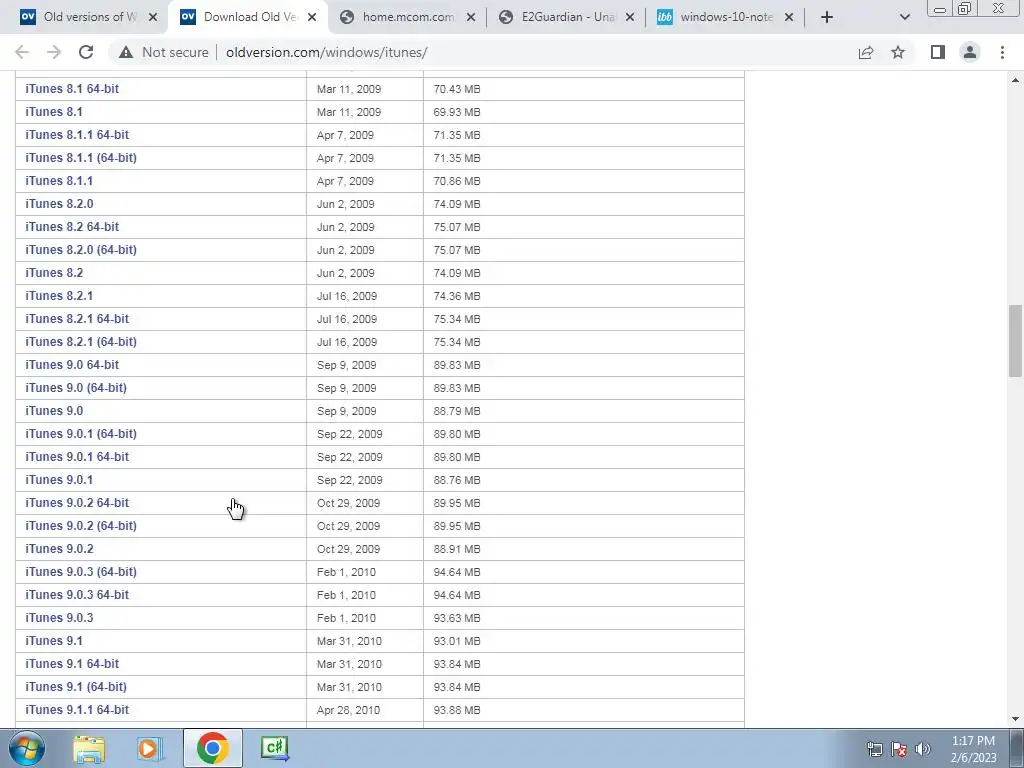
Task: Close the windows-10-note tab
Action: click(789, 17)
